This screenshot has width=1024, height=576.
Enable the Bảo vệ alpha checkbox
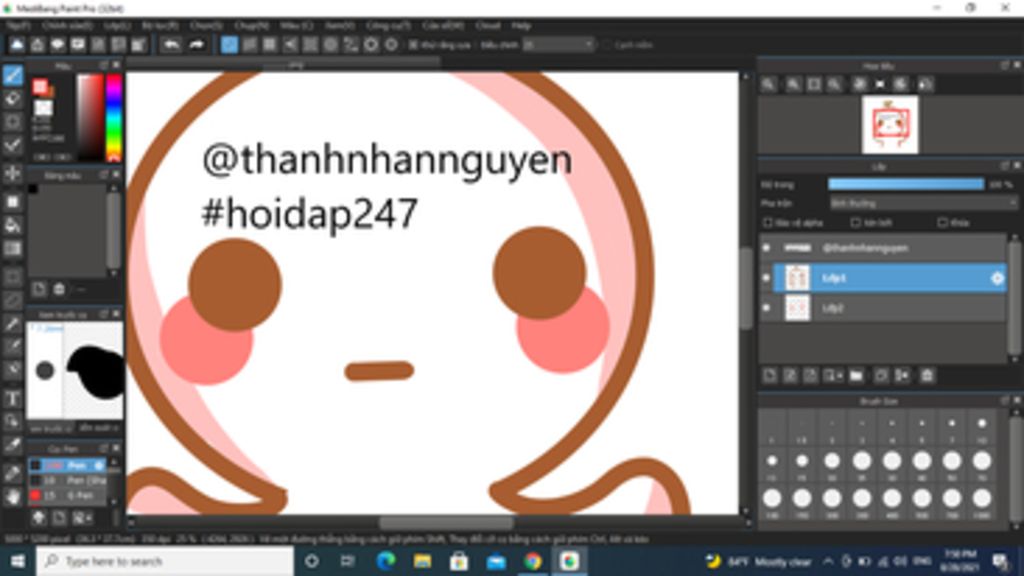click(768, 223)
